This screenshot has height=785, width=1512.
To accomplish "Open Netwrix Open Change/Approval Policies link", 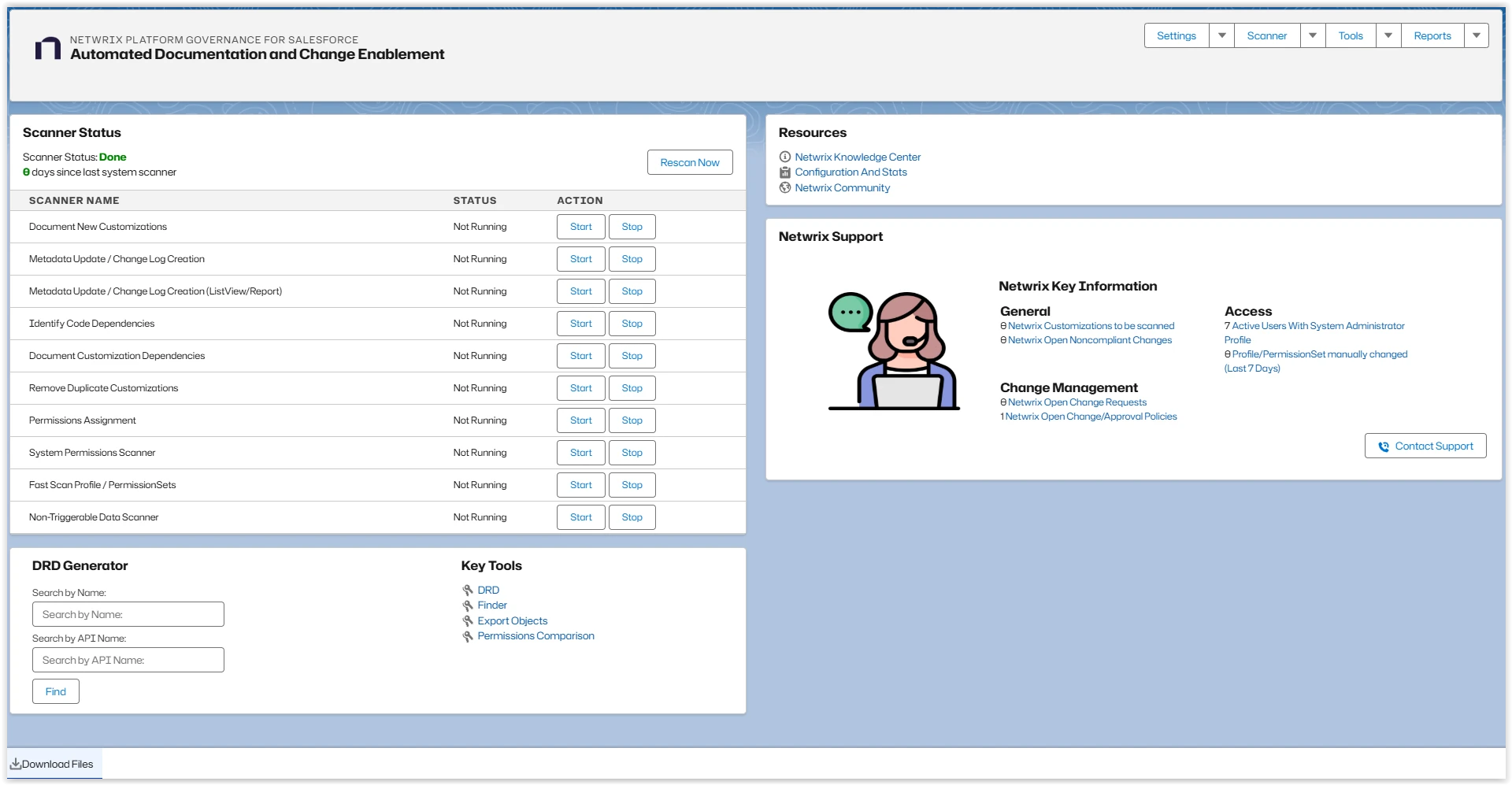I will click(x=1091, y=417).
